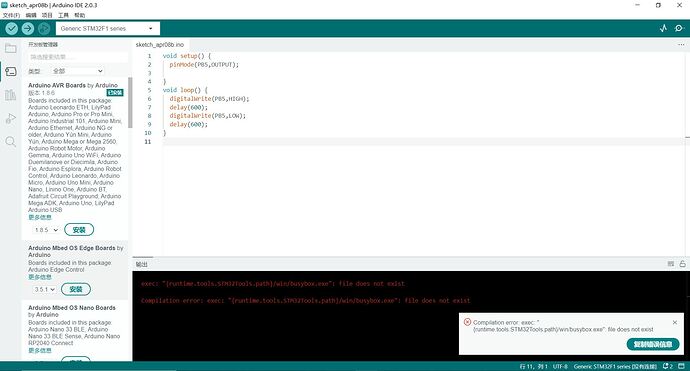Screen dimensions: 690x371
Task: Toggle the output scroll lock icon
Action: pyautogui.click(x=683, y=264)
